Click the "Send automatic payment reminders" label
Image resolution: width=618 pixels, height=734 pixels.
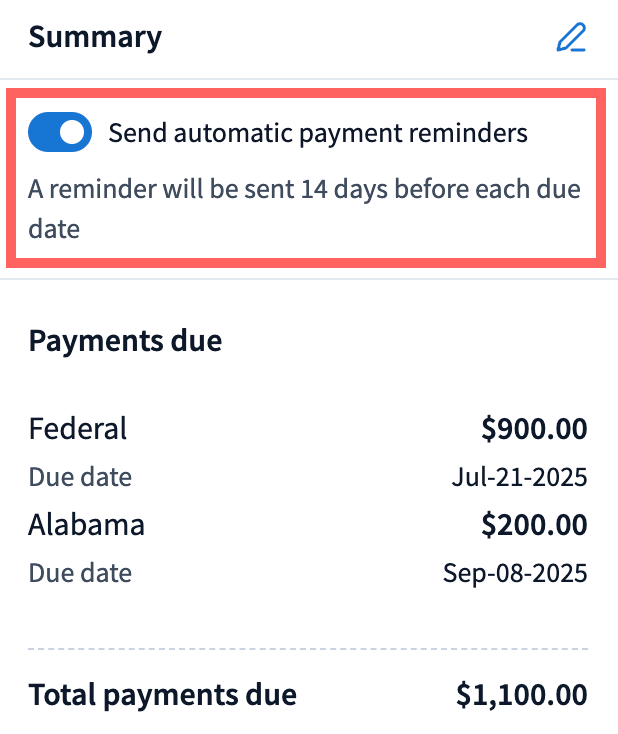coord(318,133)
